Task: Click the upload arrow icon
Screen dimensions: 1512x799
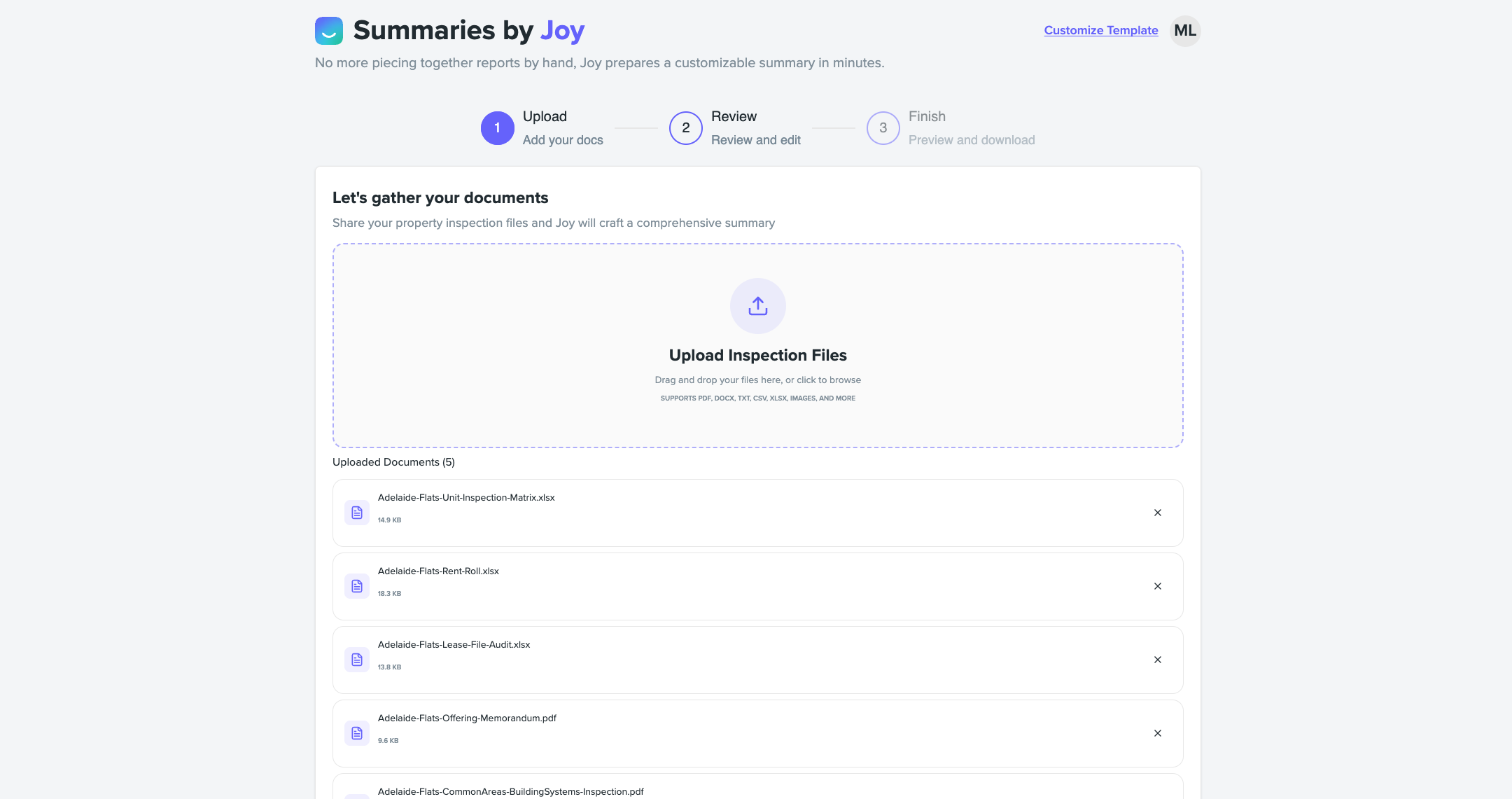Action: 758,306
